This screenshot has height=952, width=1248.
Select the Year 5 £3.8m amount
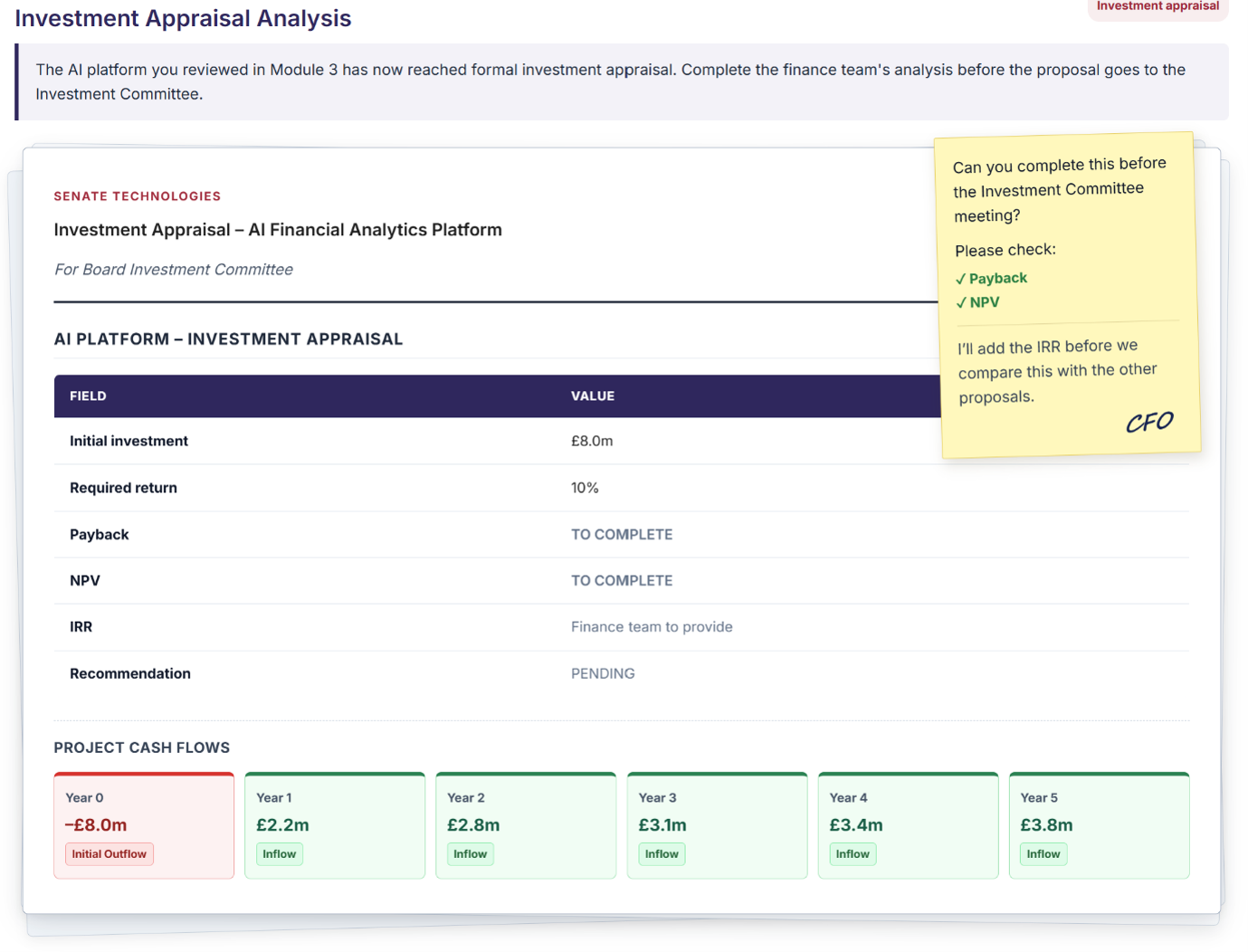tap(1046, 825)
